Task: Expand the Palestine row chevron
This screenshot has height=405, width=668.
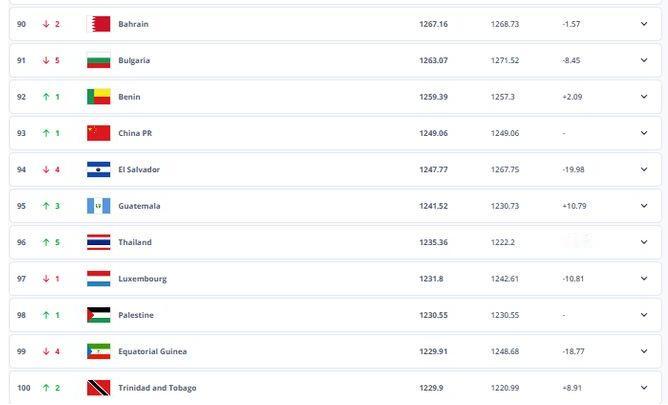Action: coord(644,315)
